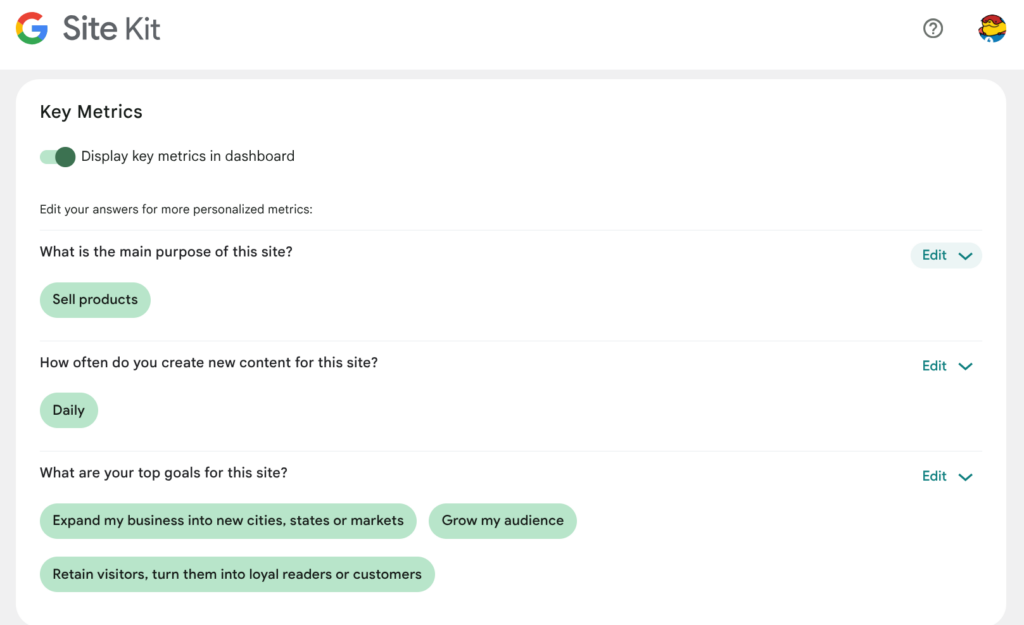Click the Site Kit title text
The image size is (1024, 625).
click(x=112, y=29)
